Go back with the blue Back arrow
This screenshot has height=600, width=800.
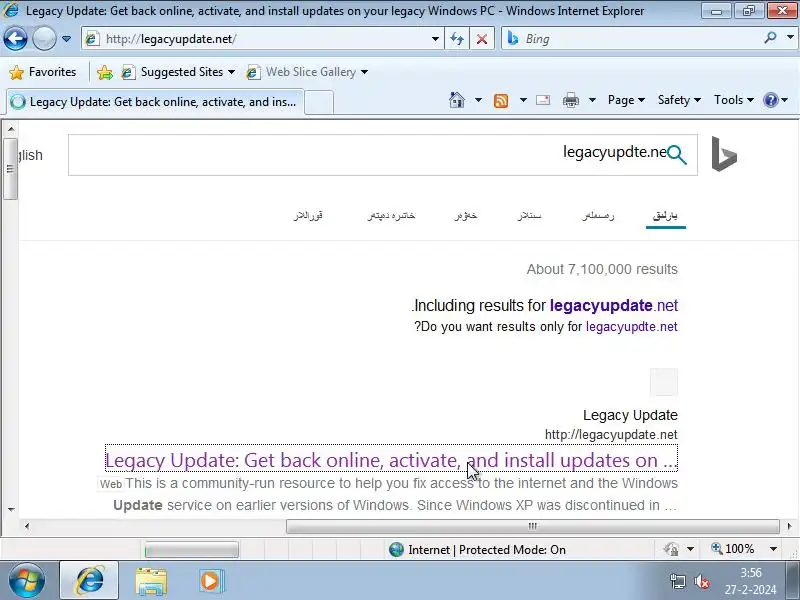[15, 38]
